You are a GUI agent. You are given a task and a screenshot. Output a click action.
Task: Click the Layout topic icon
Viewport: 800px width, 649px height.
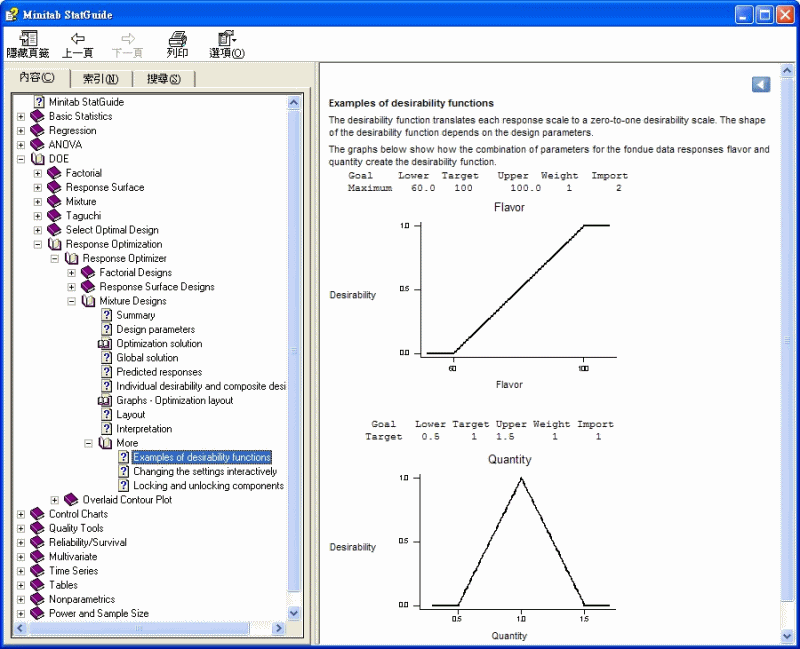106,414
